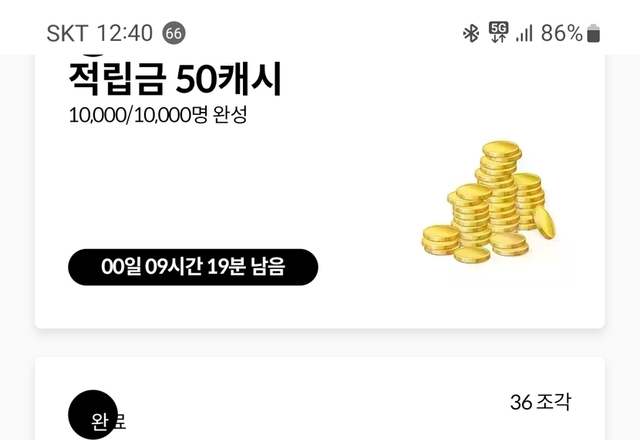This screenshot has height=440, width=640.
Task: Tap the SKT carrier label
Action: coord(67,33)
